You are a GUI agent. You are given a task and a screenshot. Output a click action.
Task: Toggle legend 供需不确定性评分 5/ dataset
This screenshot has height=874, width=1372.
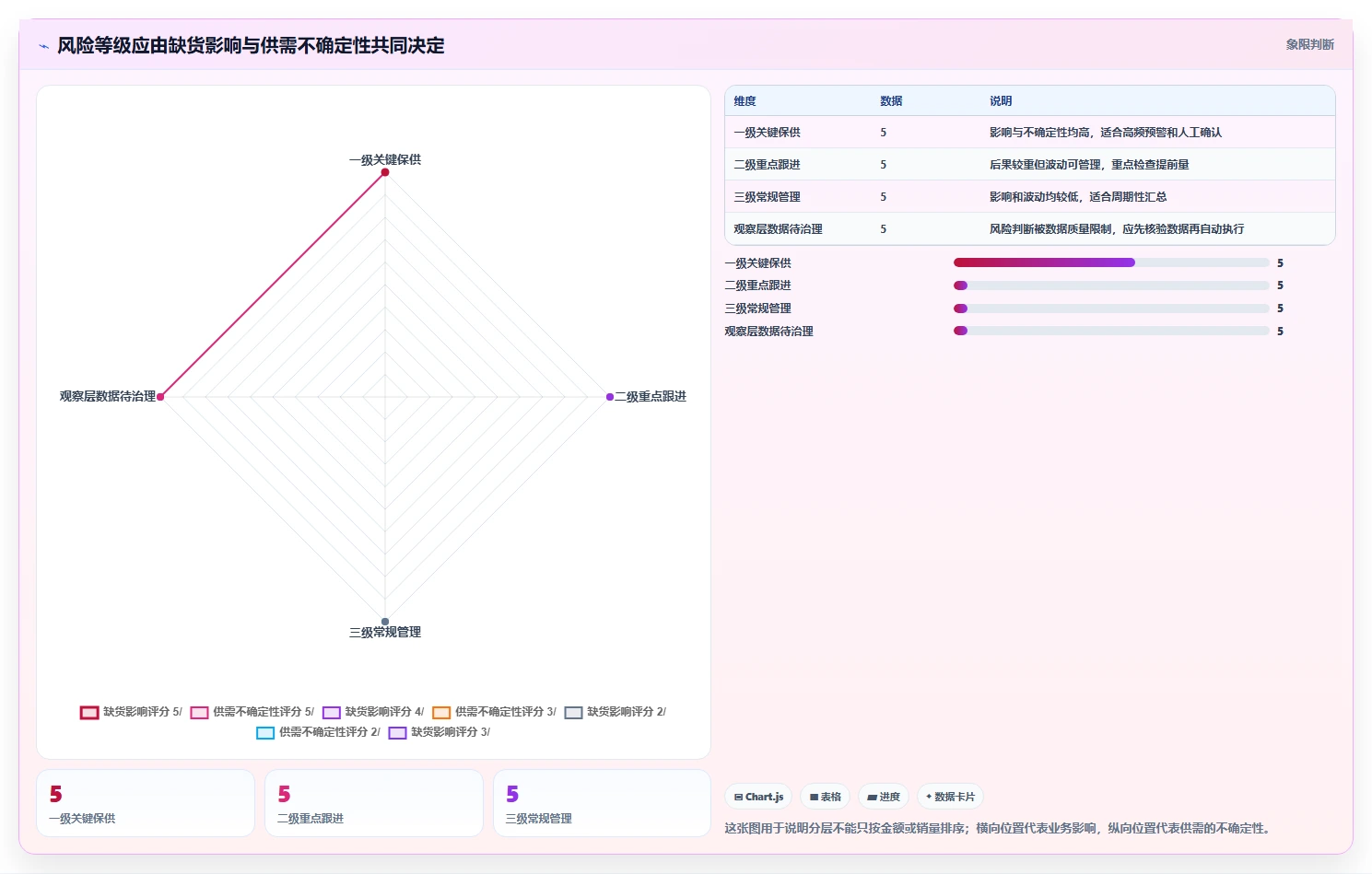coord(252,712)
